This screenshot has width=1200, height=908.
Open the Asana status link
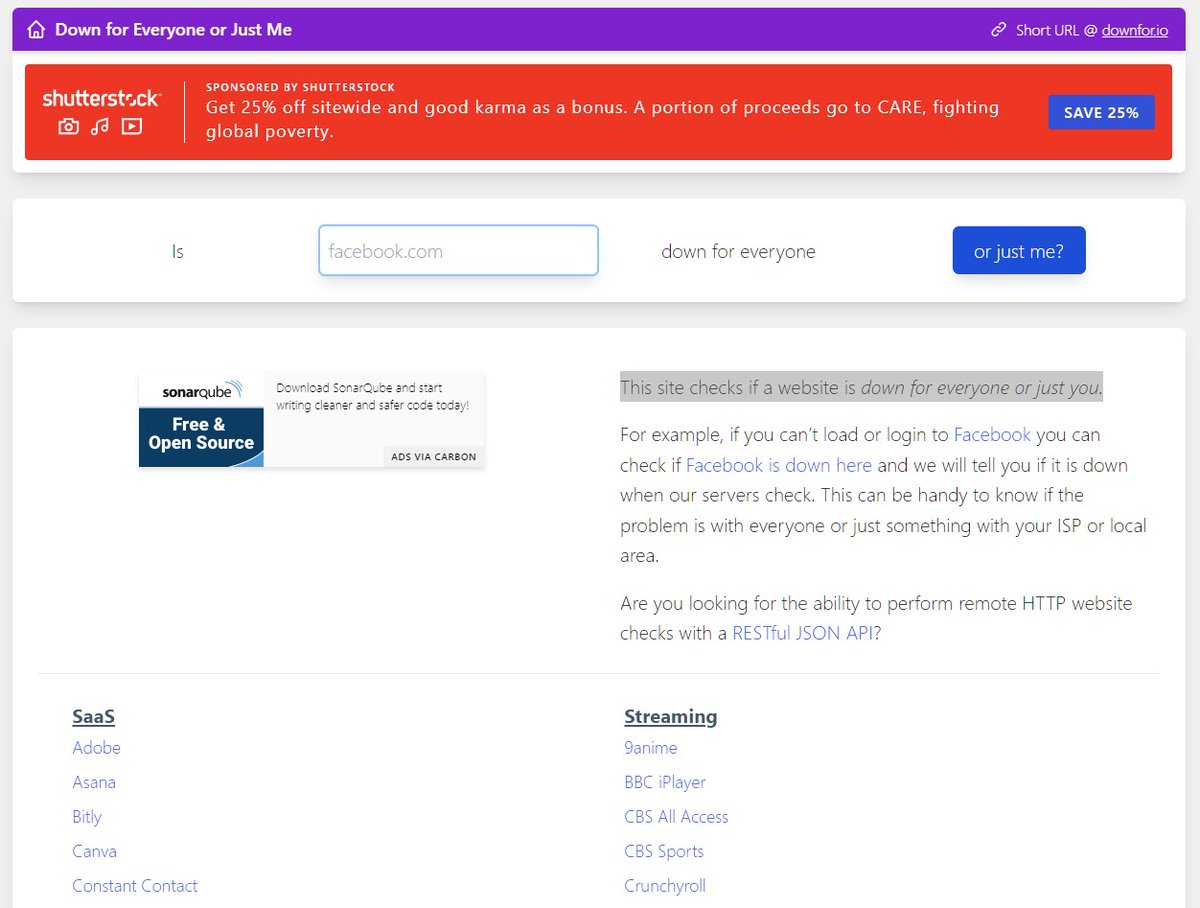[94, 782]
